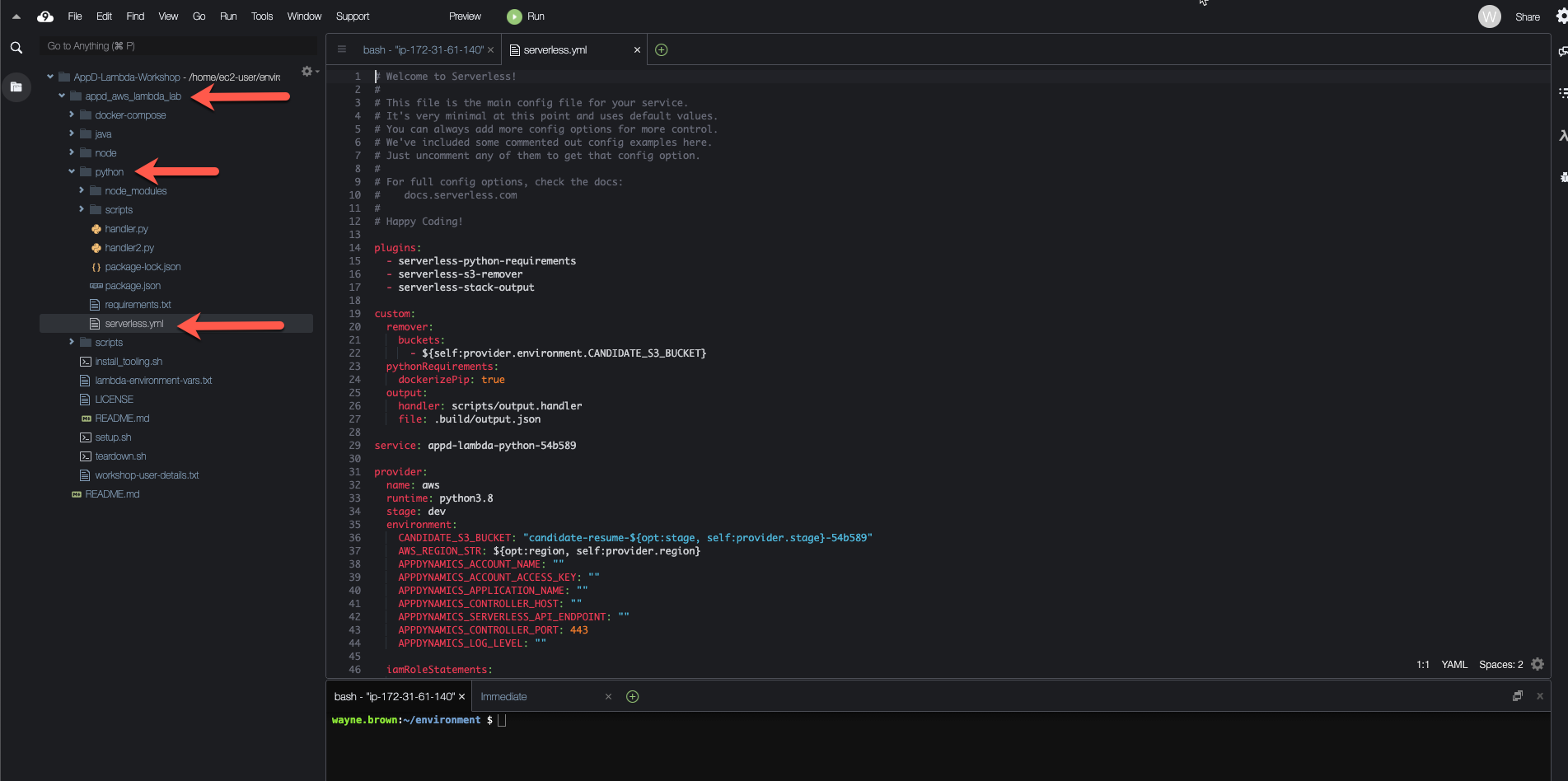The image size is (1568, 781).
Task: Open the search magnifier in left sidebar
Action: coord(16,48)
